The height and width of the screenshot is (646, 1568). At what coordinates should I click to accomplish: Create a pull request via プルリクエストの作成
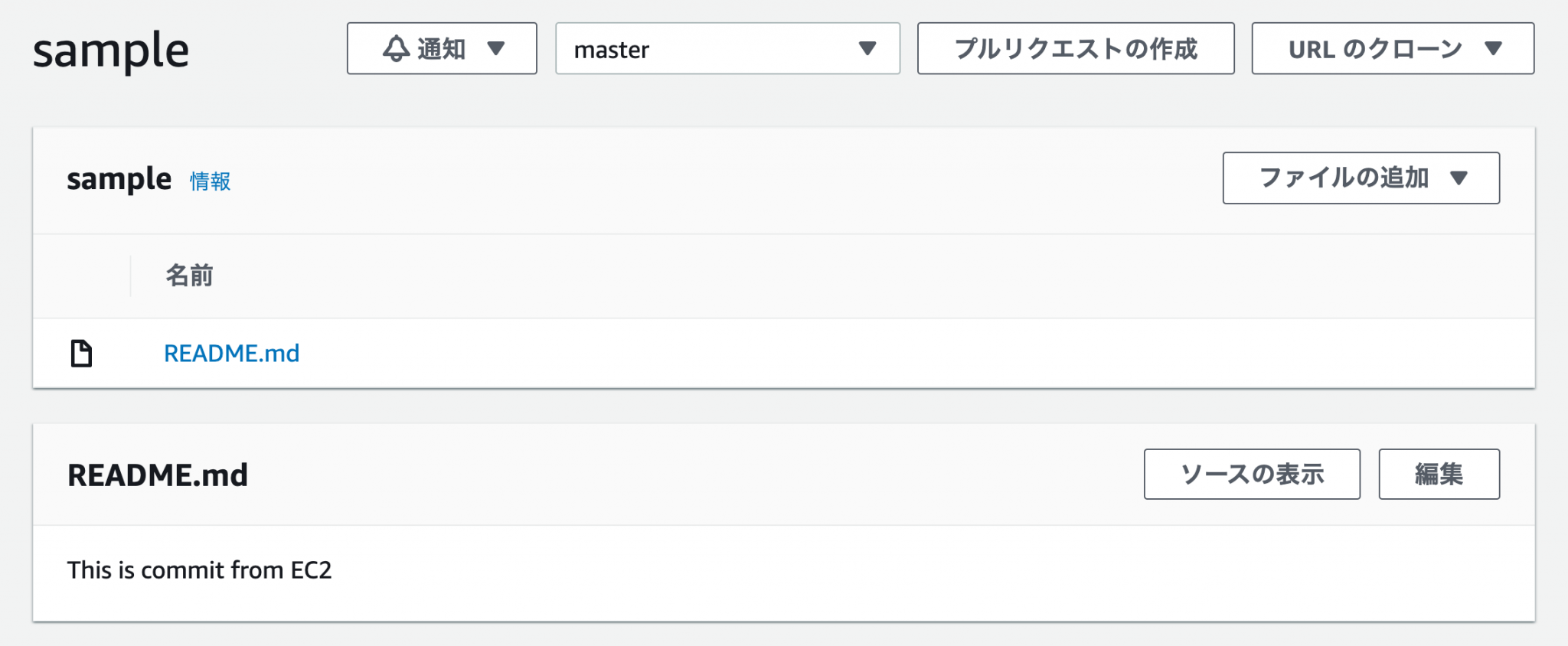pyautogui.click(x=1075, y=48)
